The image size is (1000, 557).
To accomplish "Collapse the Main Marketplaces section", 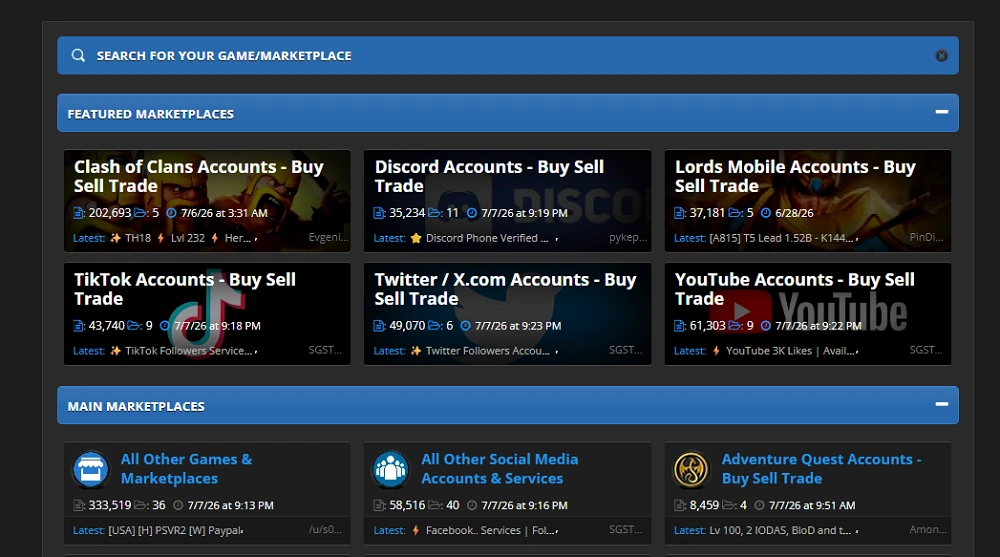I will [x=941, y=404].
